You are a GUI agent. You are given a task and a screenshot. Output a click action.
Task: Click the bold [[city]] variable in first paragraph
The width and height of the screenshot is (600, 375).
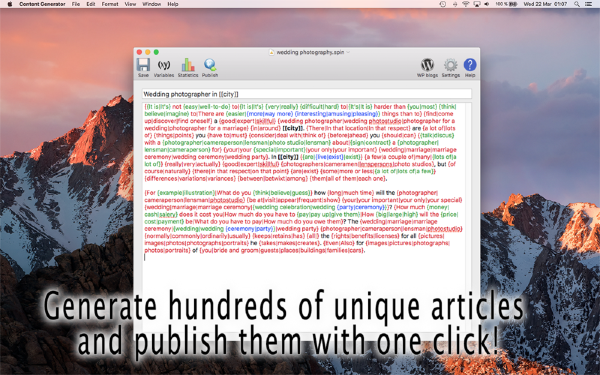(292, 128)
